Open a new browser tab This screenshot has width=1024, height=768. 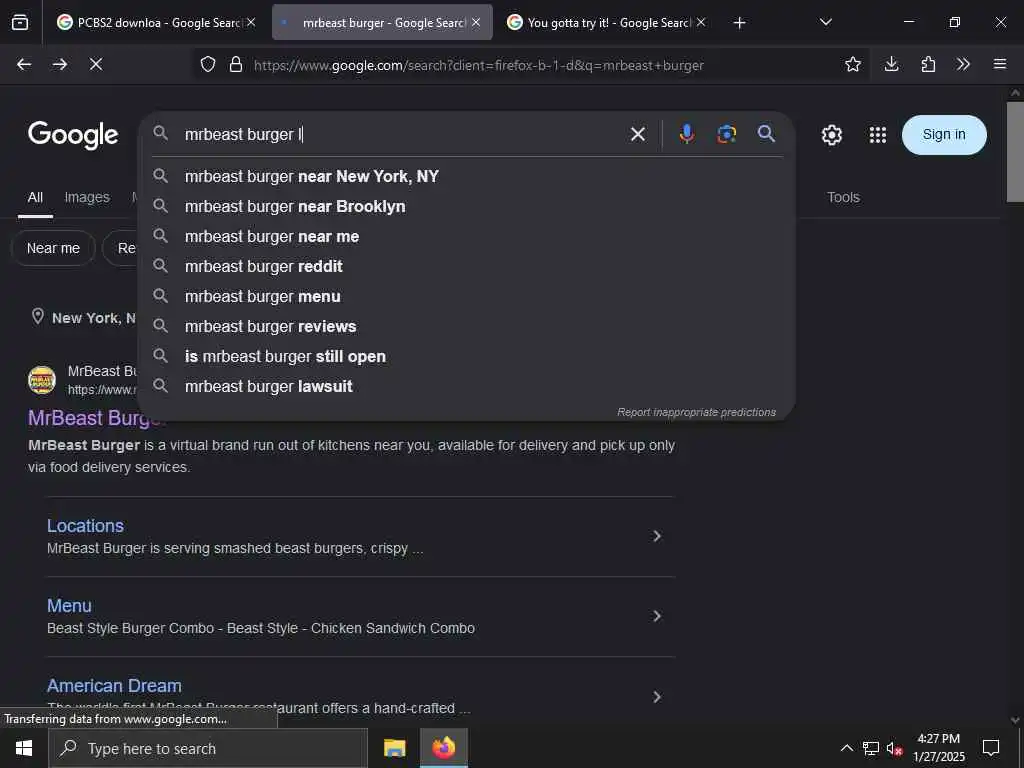(x=739, y=23)
